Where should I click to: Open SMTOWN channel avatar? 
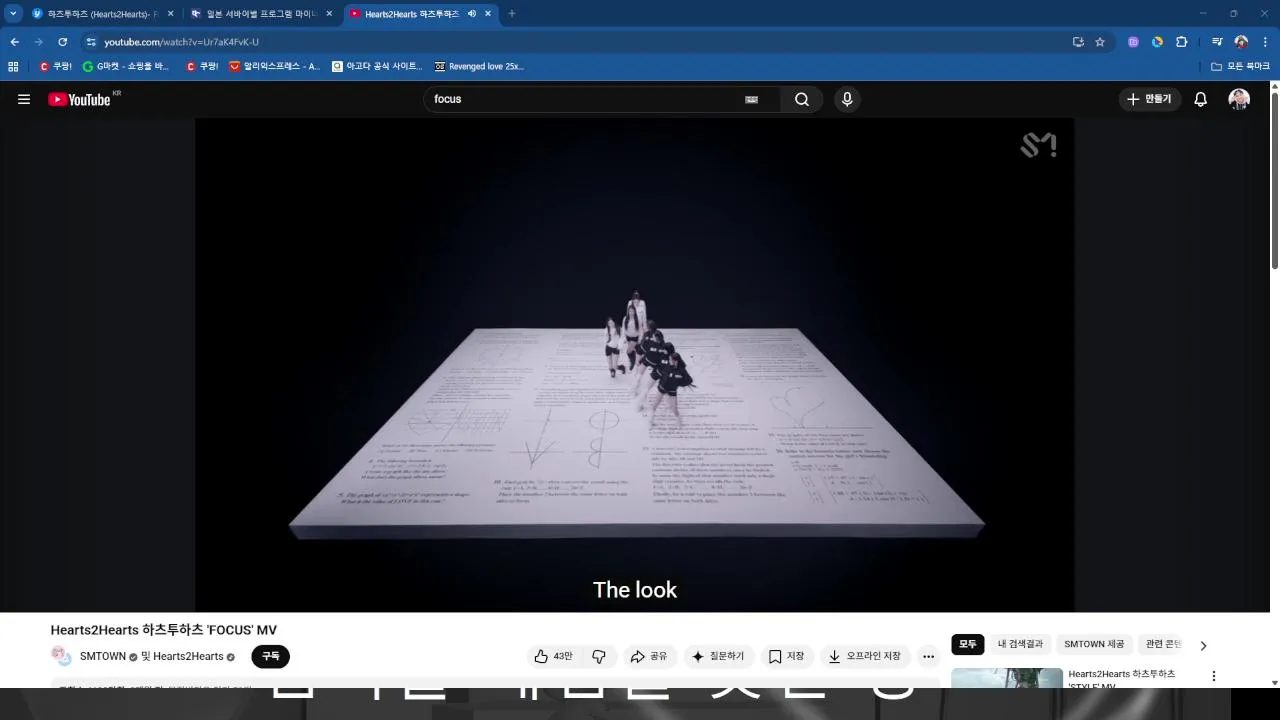[61, 656]
